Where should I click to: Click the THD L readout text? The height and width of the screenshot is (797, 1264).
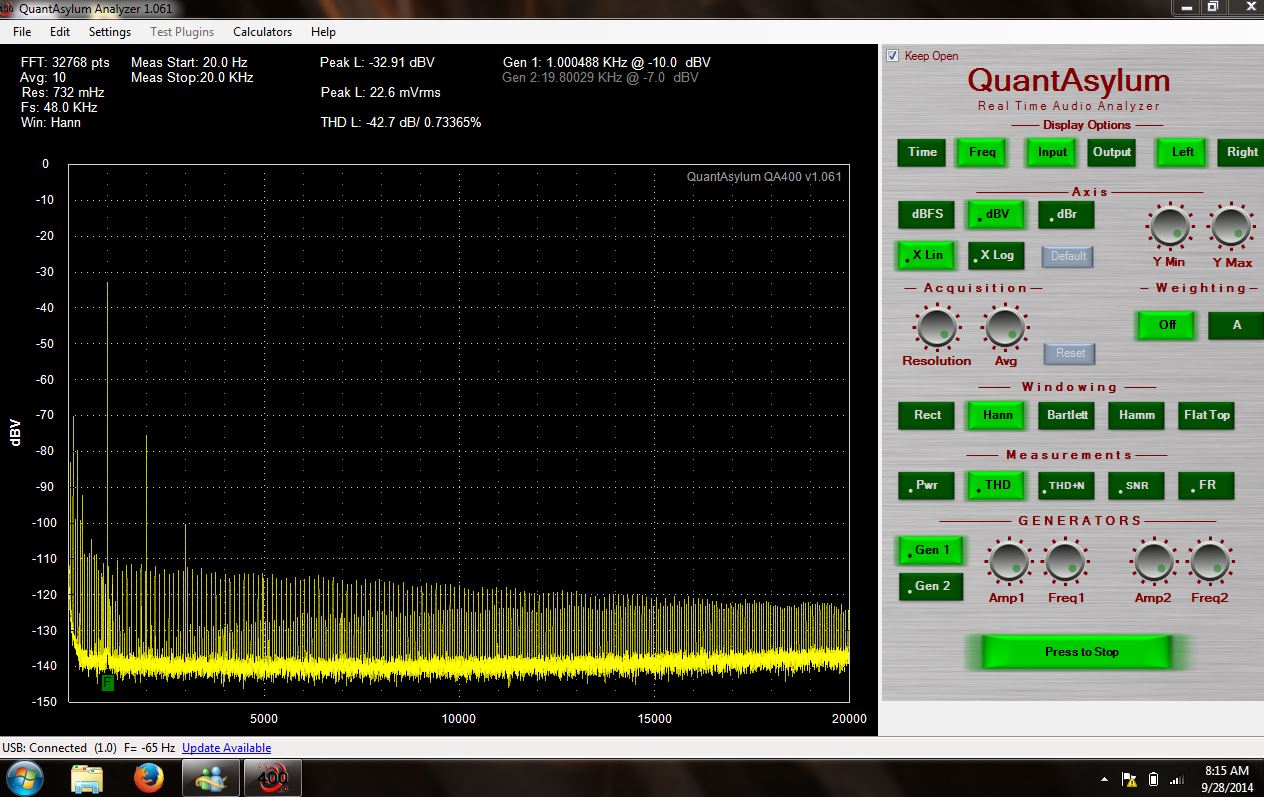[x=401, y=122]
